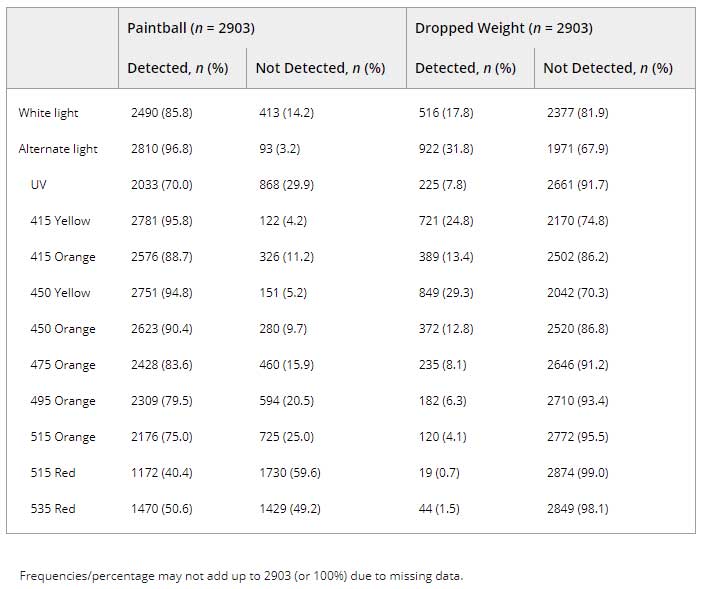Click the 515 Red row label
The height and width of the screenshot is (589, 702).
pos(53,473)
